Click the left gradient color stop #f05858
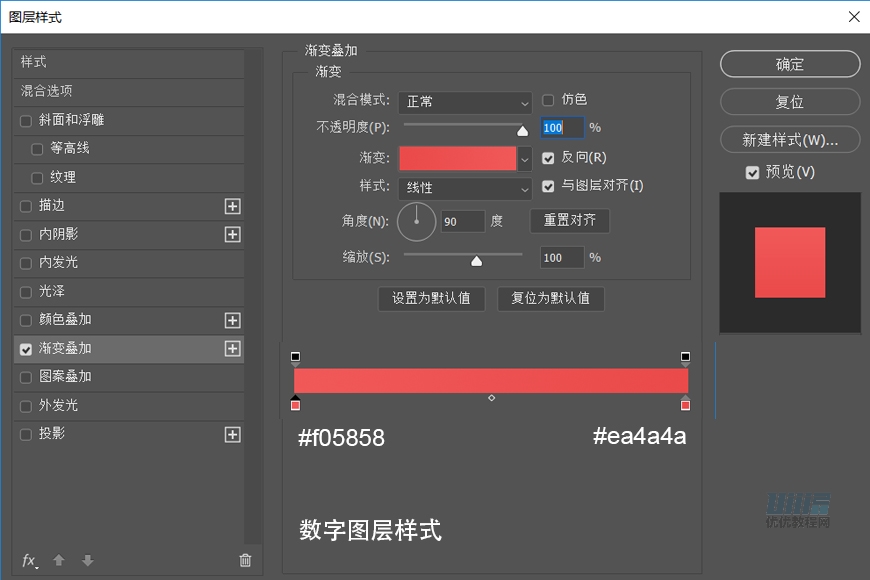 click(x=295, y=404)
